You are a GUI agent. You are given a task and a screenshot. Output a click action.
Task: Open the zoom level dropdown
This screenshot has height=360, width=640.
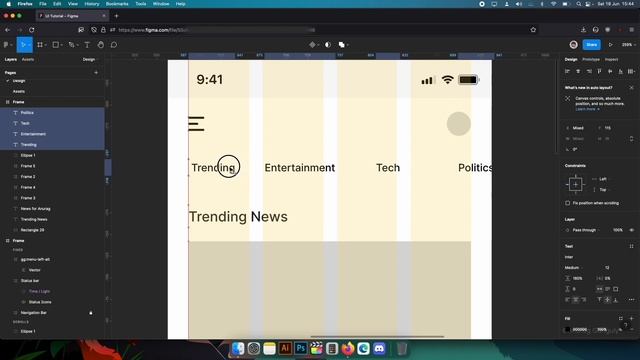coord(628,45)
